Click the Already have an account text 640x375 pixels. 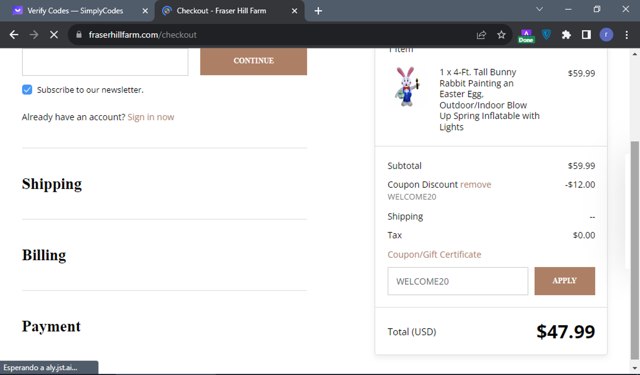click(x=73, y=117)
